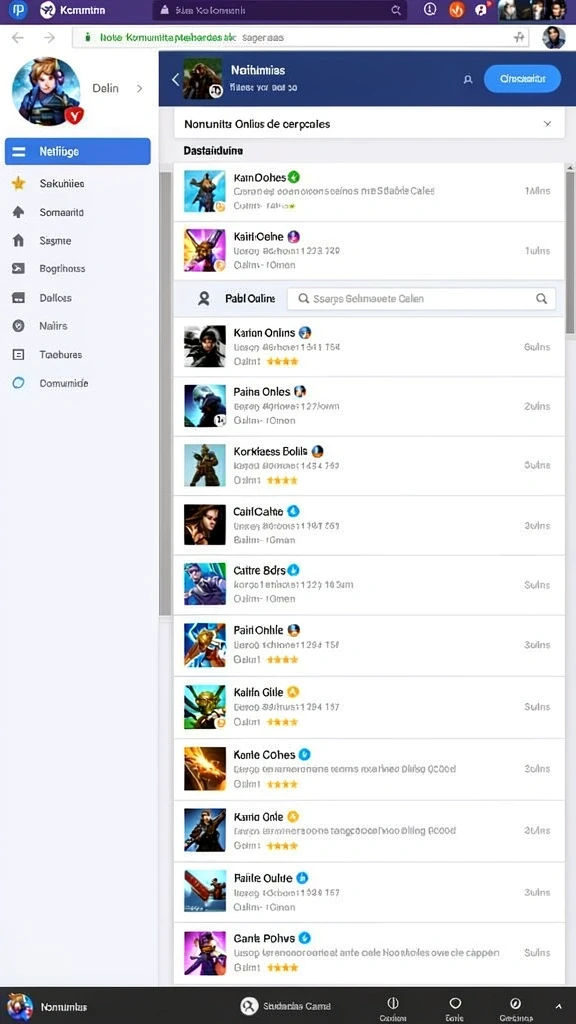The height and width of the screenshot is (1024, 576).
Task: Click the Nolhimiias header avatar
Action: (202, 79)
